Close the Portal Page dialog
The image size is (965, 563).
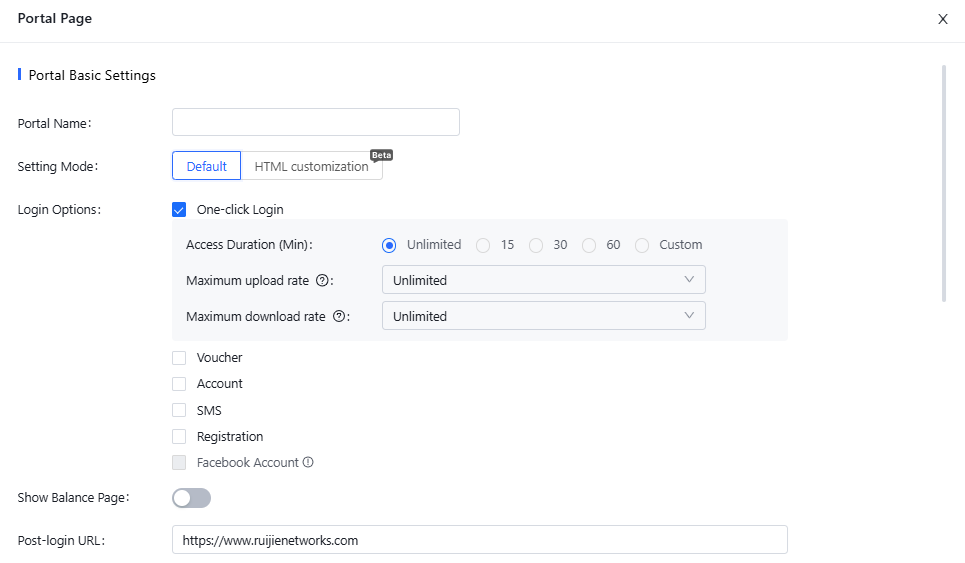pos(942,19)
